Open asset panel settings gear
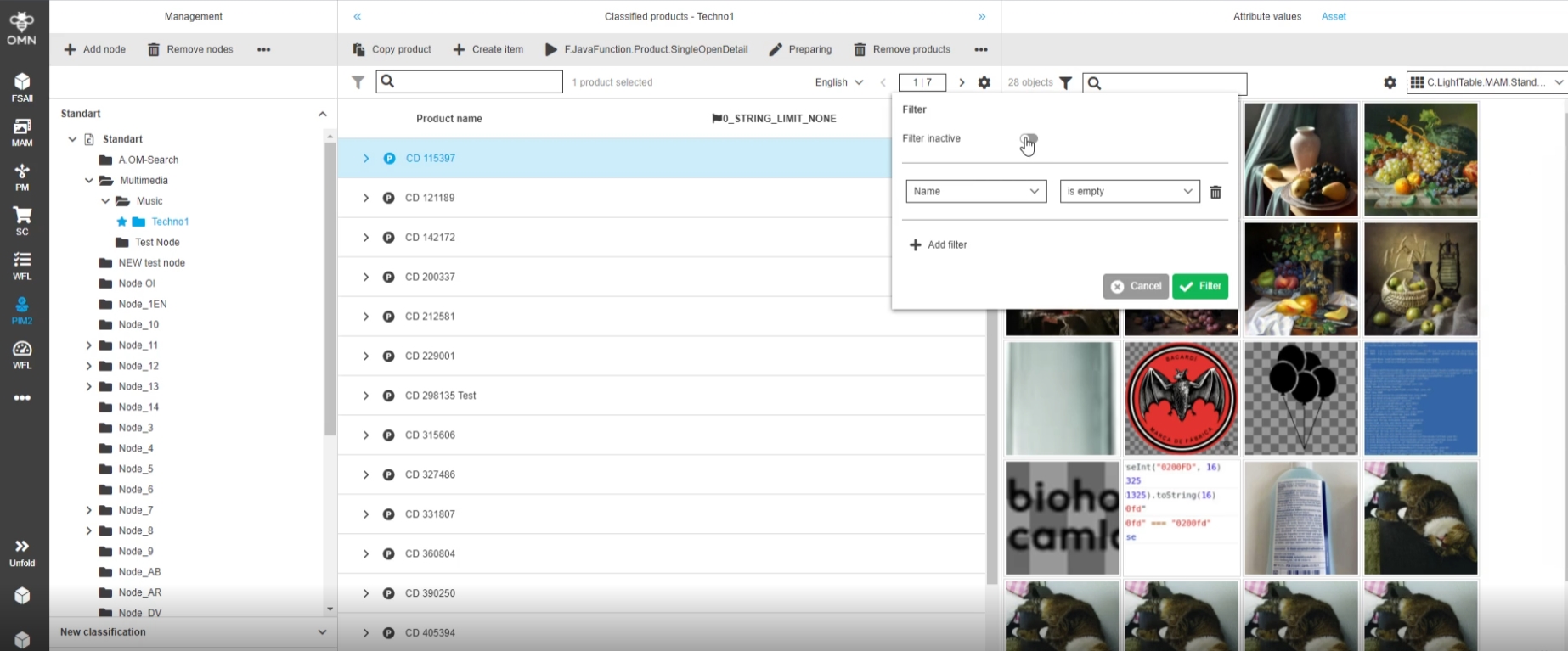The height and width of the screenshot is (651, 1568). pos(1390,82)
